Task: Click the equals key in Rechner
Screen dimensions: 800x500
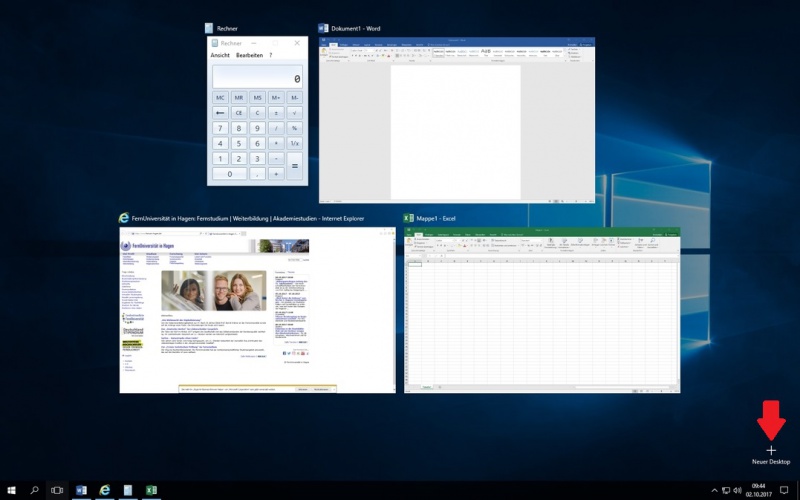Action: (294, 166)
